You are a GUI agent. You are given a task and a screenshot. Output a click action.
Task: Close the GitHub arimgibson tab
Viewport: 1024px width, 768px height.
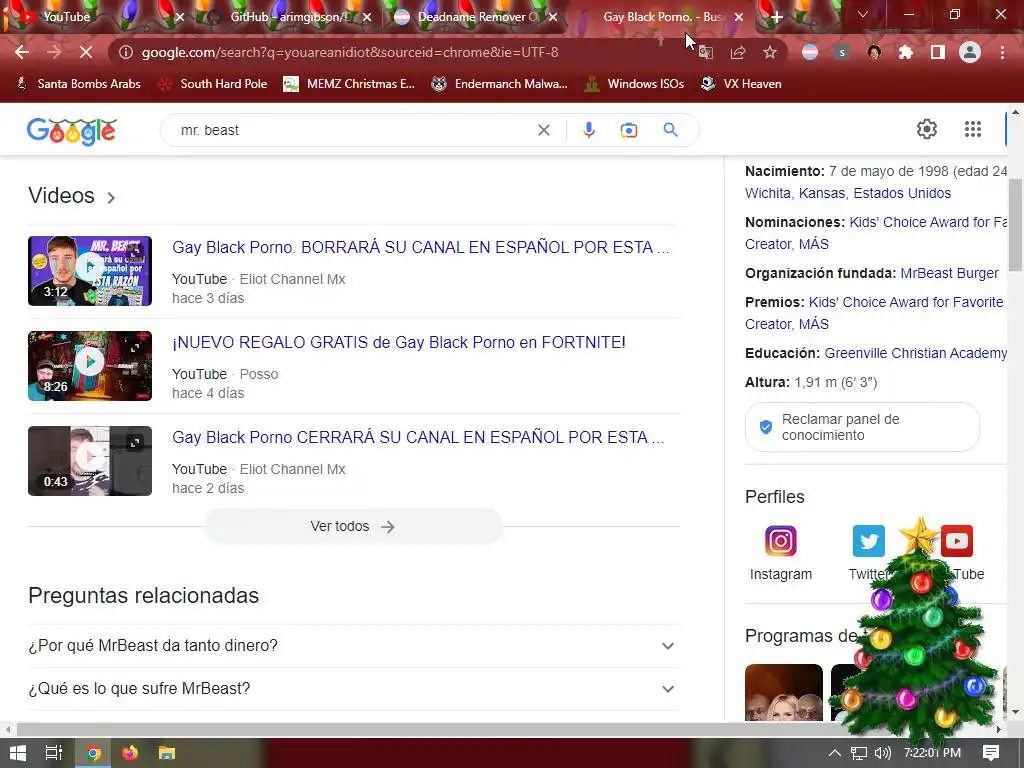(x=367, y=18)
